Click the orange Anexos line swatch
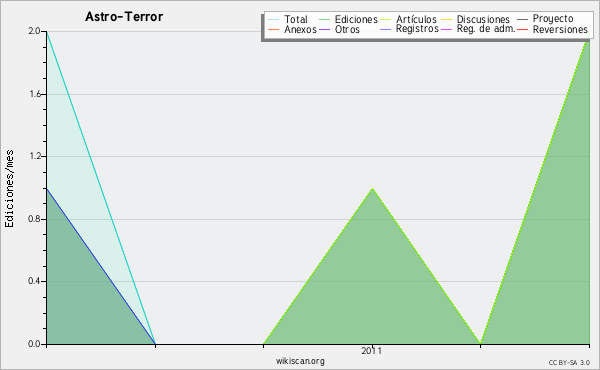The width and height of the screenshot is (600, 370). [x=274, y=29]
